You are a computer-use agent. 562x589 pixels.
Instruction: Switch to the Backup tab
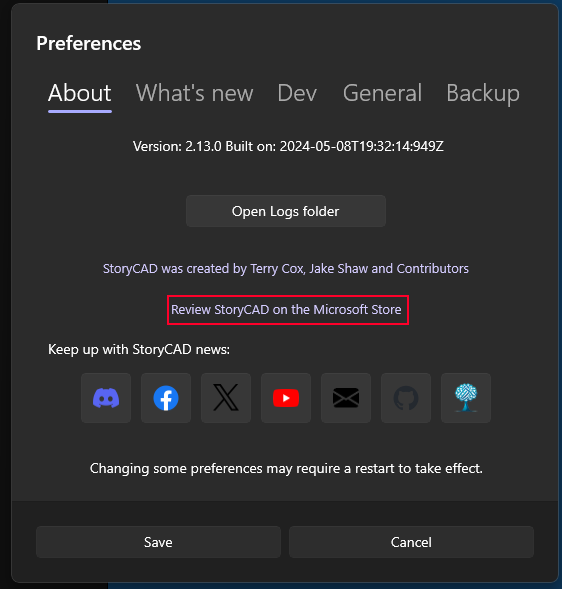click(483, 93)
